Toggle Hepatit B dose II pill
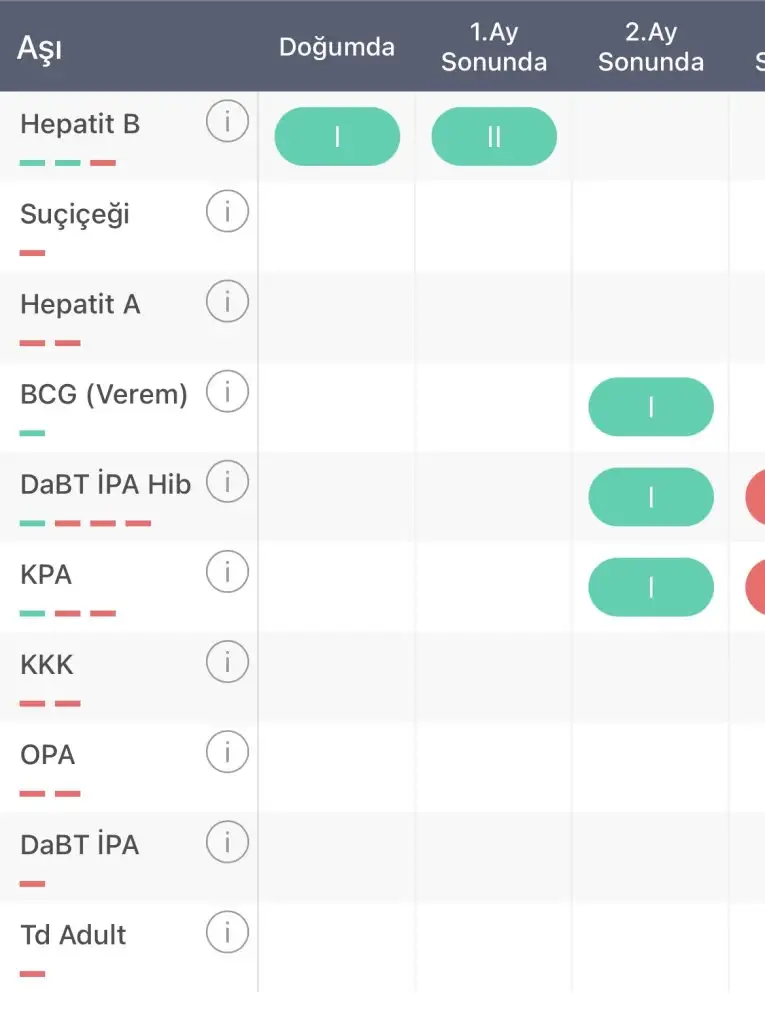Screen dimensions: 765x1024 (x=494, y=137)
